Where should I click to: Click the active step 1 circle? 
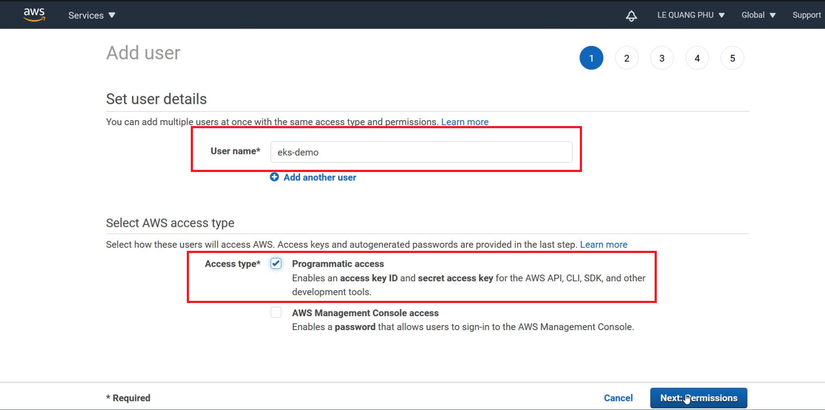tap(591, 58)
